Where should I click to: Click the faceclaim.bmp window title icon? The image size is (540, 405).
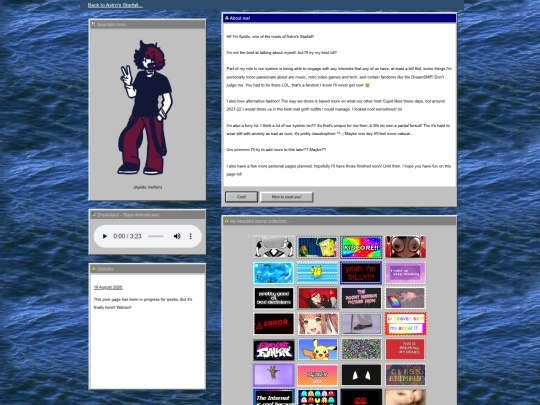tap(93, 24)
